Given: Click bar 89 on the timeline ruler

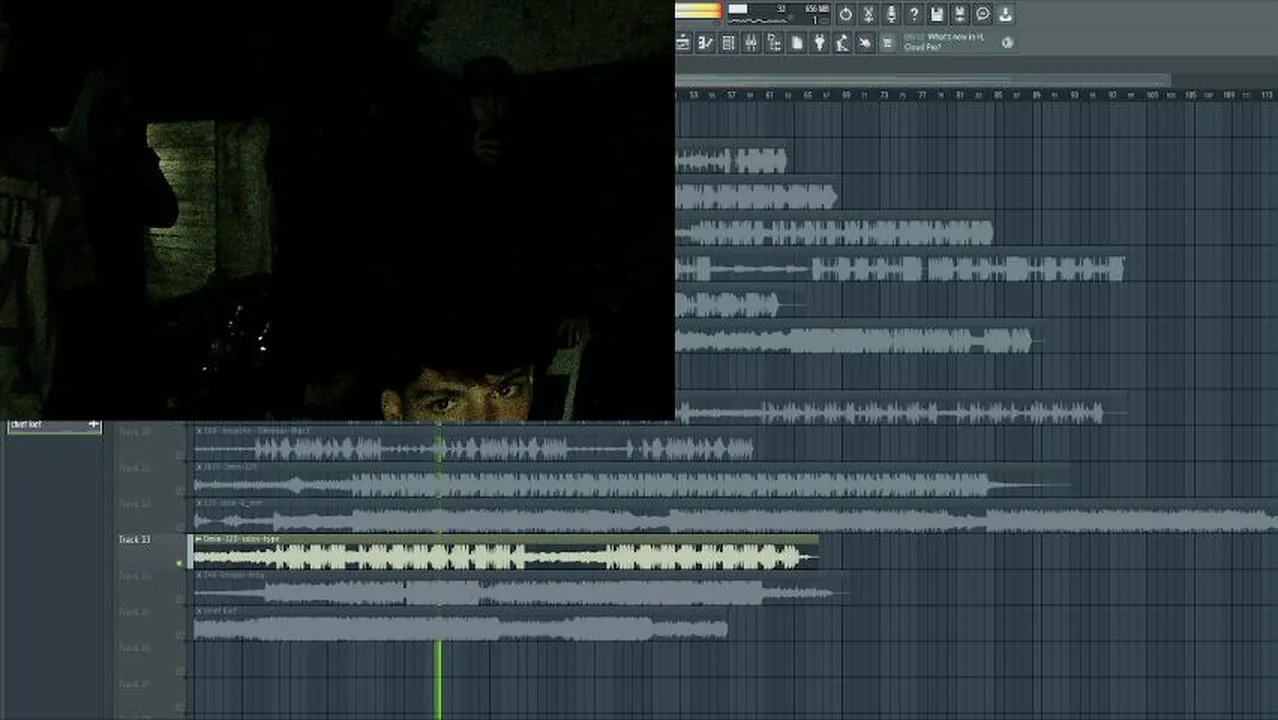Looking at the screenshot, I should [1037, 95].
